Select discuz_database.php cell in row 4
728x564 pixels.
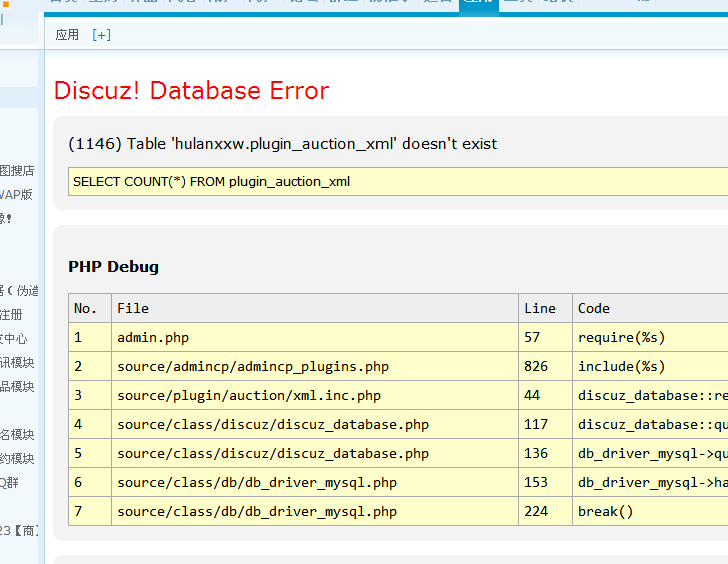(x=315, y=424)
